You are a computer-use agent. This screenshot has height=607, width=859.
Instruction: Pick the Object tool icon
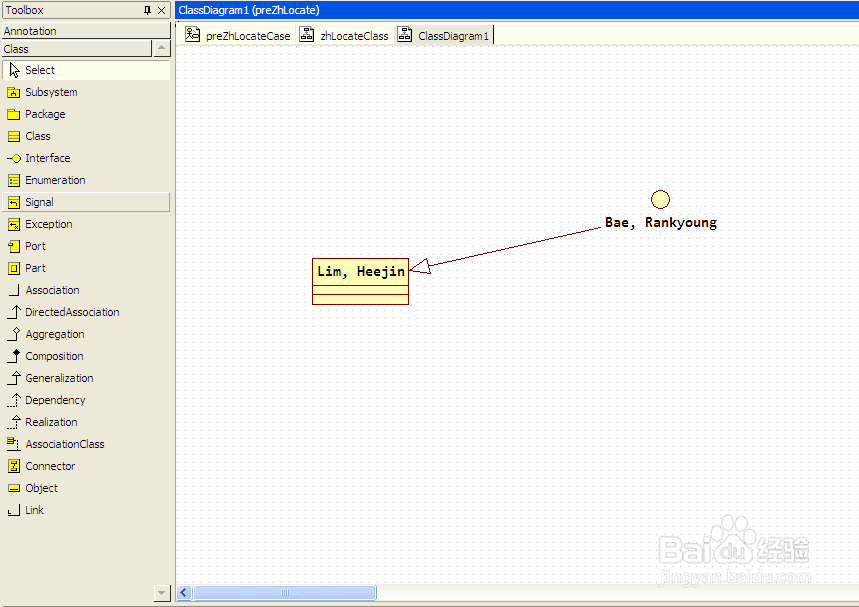tap(14, 488)
